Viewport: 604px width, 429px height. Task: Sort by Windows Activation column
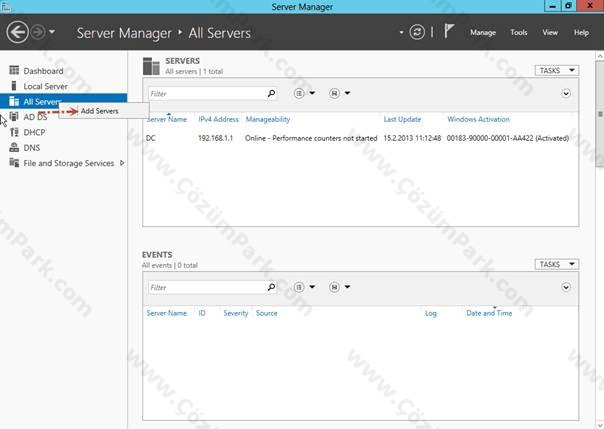[x=478, y=119]
